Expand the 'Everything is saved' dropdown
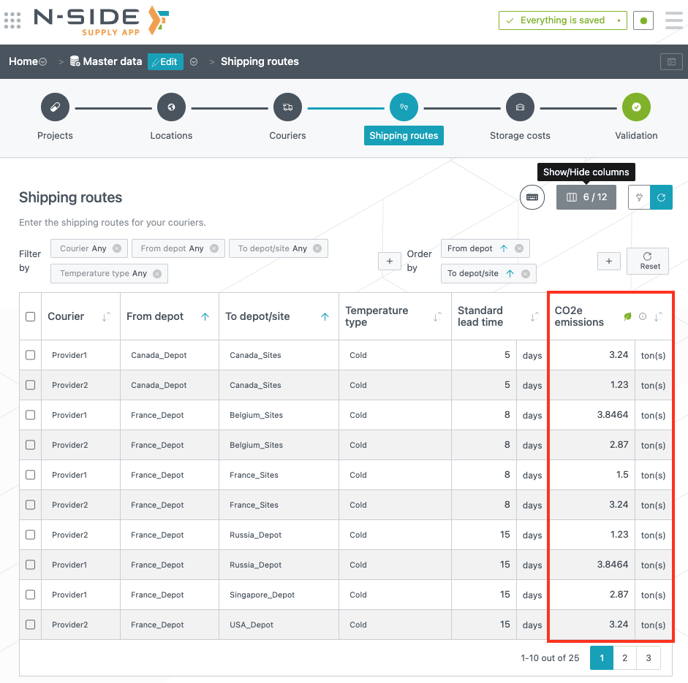 (x=619, y=20)
